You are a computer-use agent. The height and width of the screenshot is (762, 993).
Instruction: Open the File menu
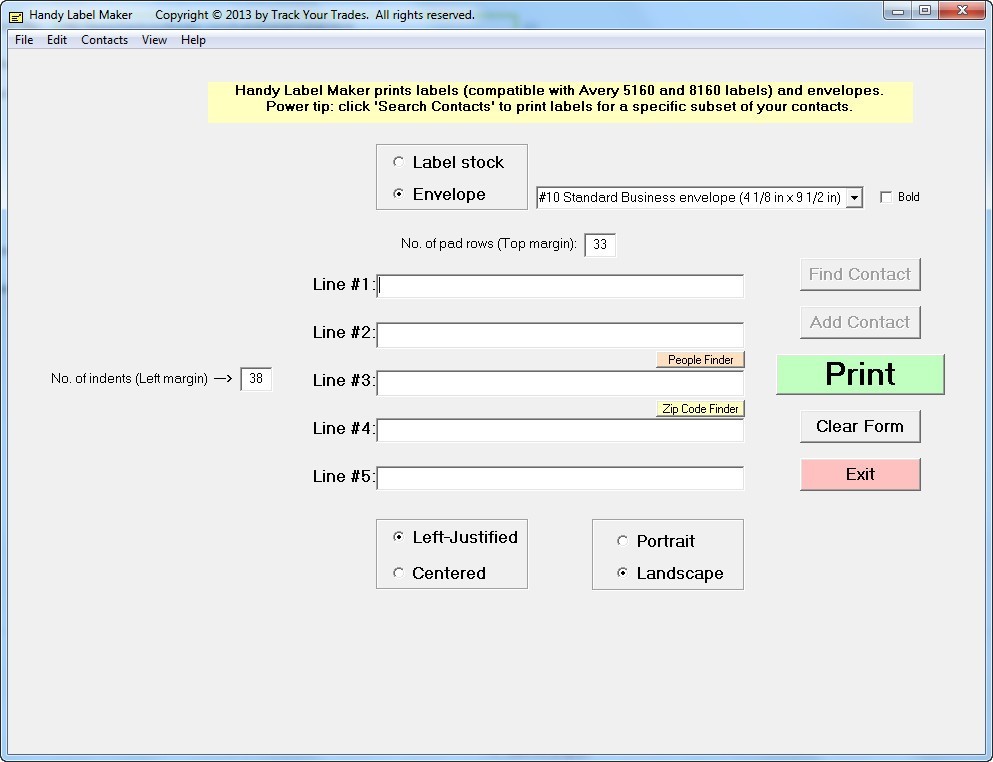23,40
